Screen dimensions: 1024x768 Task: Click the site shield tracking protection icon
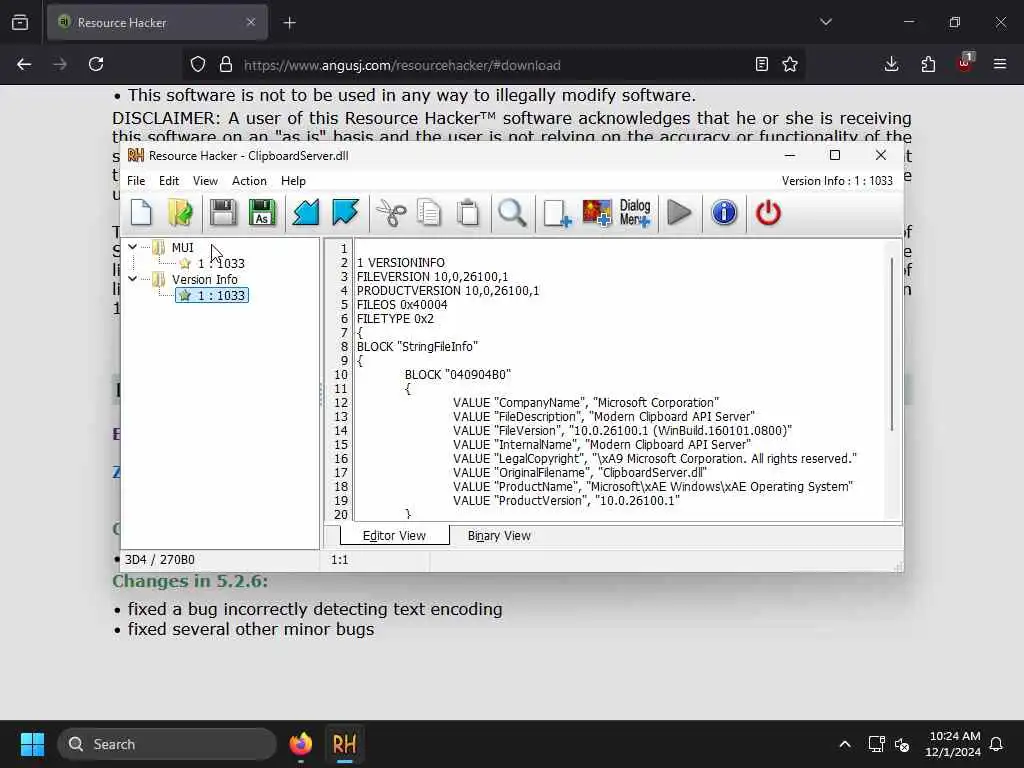[198, 64]
